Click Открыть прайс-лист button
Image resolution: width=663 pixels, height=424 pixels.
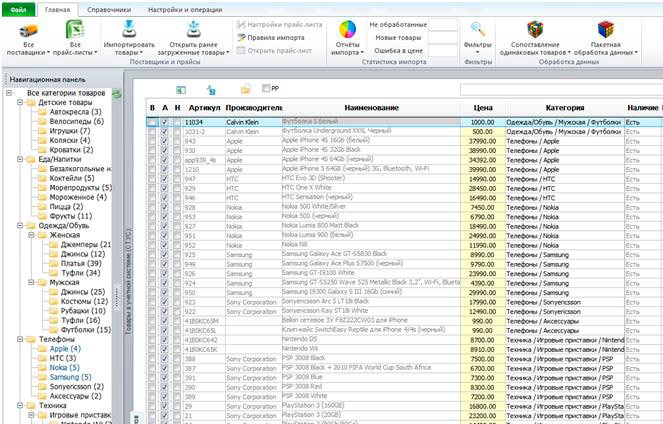(274, 50)
